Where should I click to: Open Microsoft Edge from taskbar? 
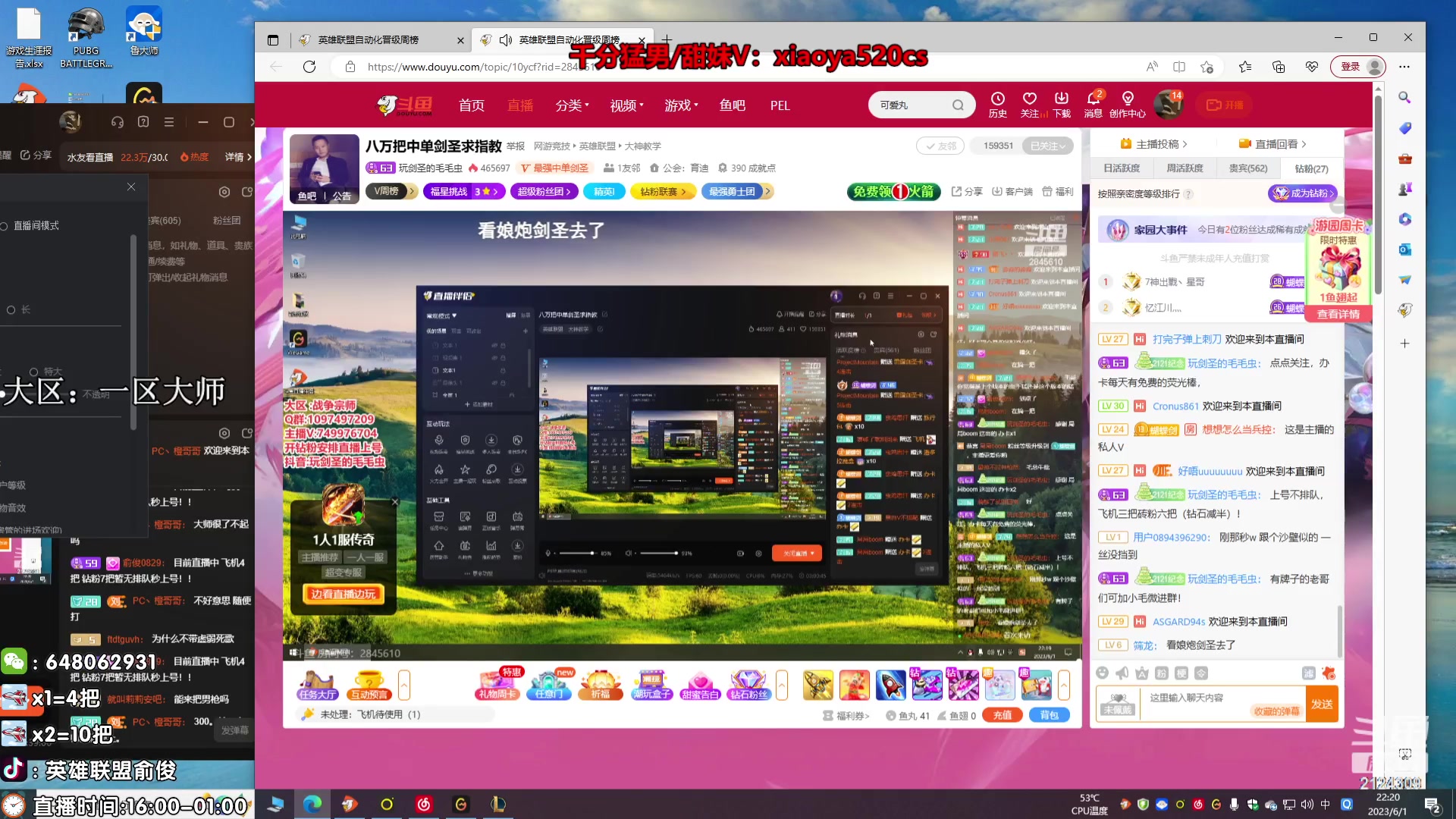click(x=312, y=804)
